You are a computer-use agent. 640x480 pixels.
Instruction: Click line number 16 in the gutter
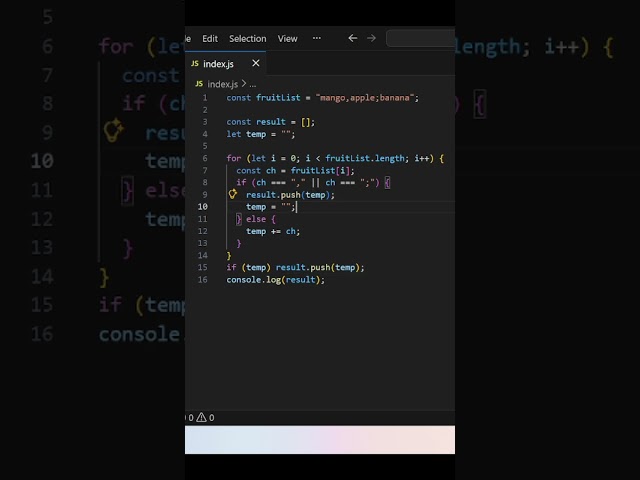pyautogui.click(x=203, y=280)
